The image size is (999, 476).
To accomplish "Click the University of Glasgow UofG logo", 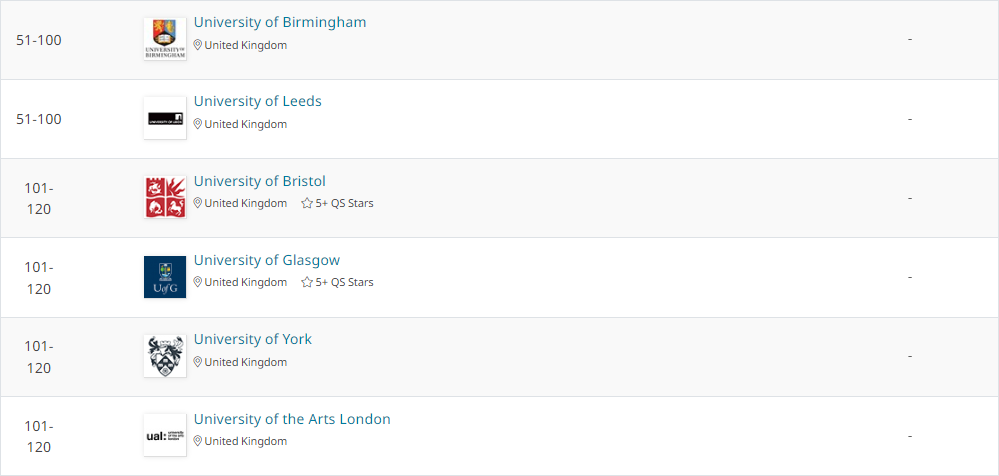I will 165,277.
